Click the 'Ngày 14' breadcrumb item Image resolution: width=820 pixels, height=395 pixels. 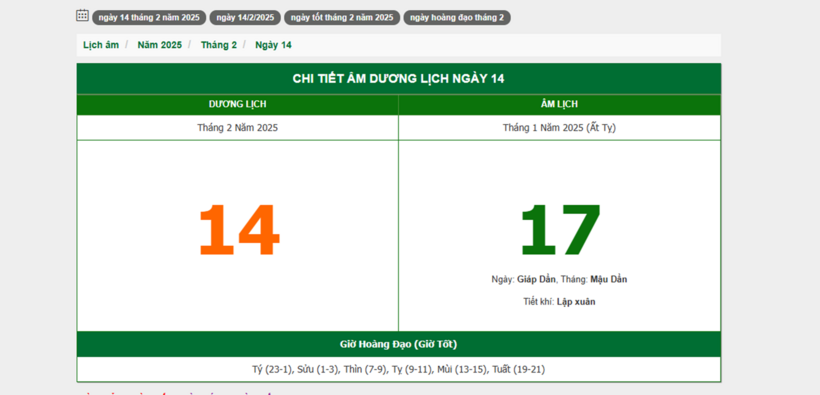pyautogui.click(x=274, y=45)
